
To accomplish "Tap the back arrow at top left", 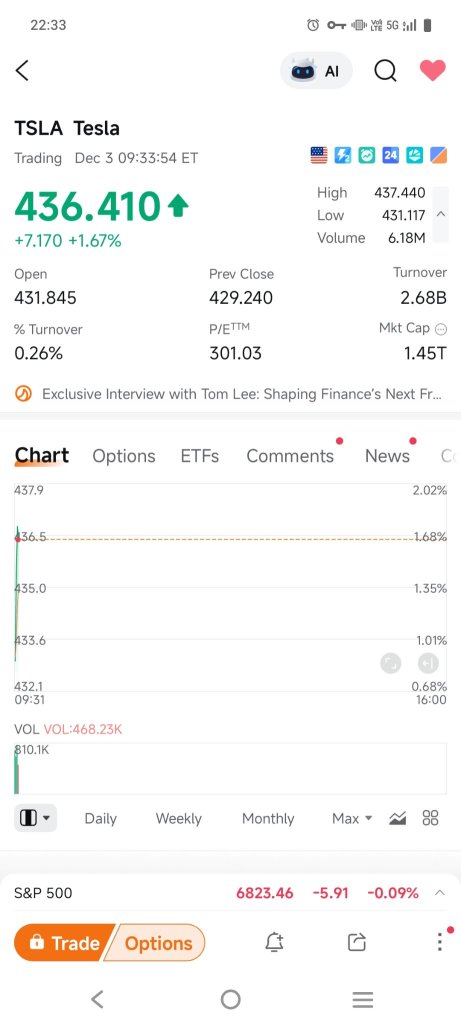I will tap(22, 70).
